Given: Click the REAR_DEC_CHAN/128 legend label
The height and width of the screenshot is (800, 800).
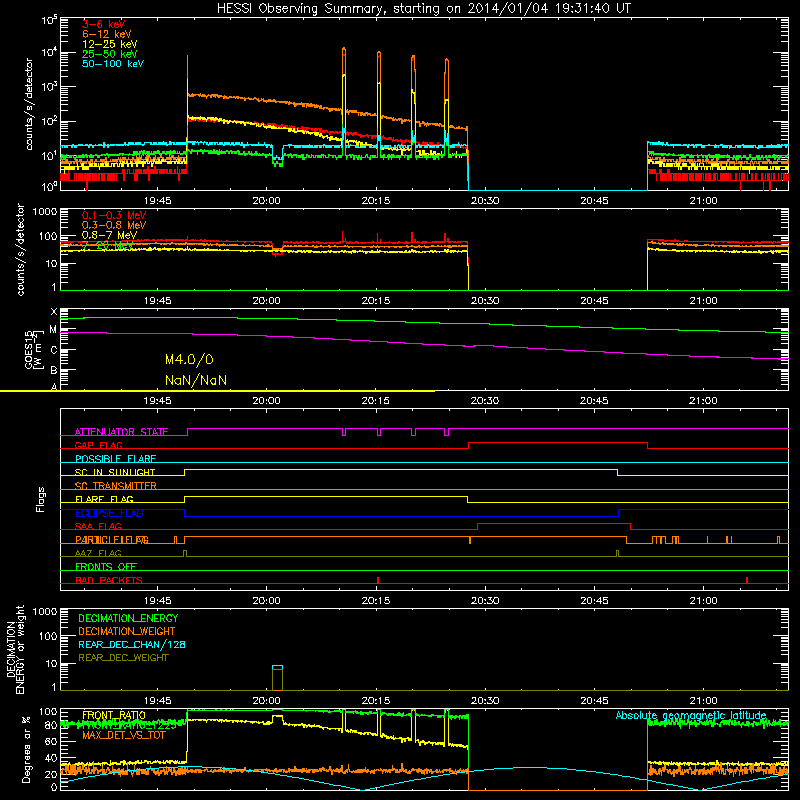Looking at the screenshot, I should [x=132, y=644].
